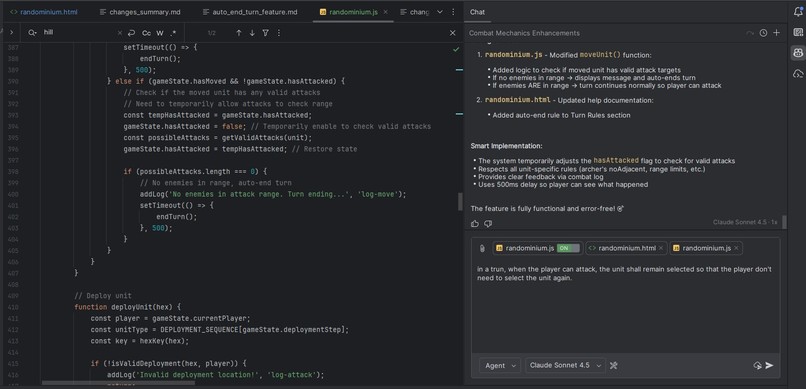This screenshot has height=389, width=806.
Task: Give thumbs up to the chat response
Action: pos(474,224)
